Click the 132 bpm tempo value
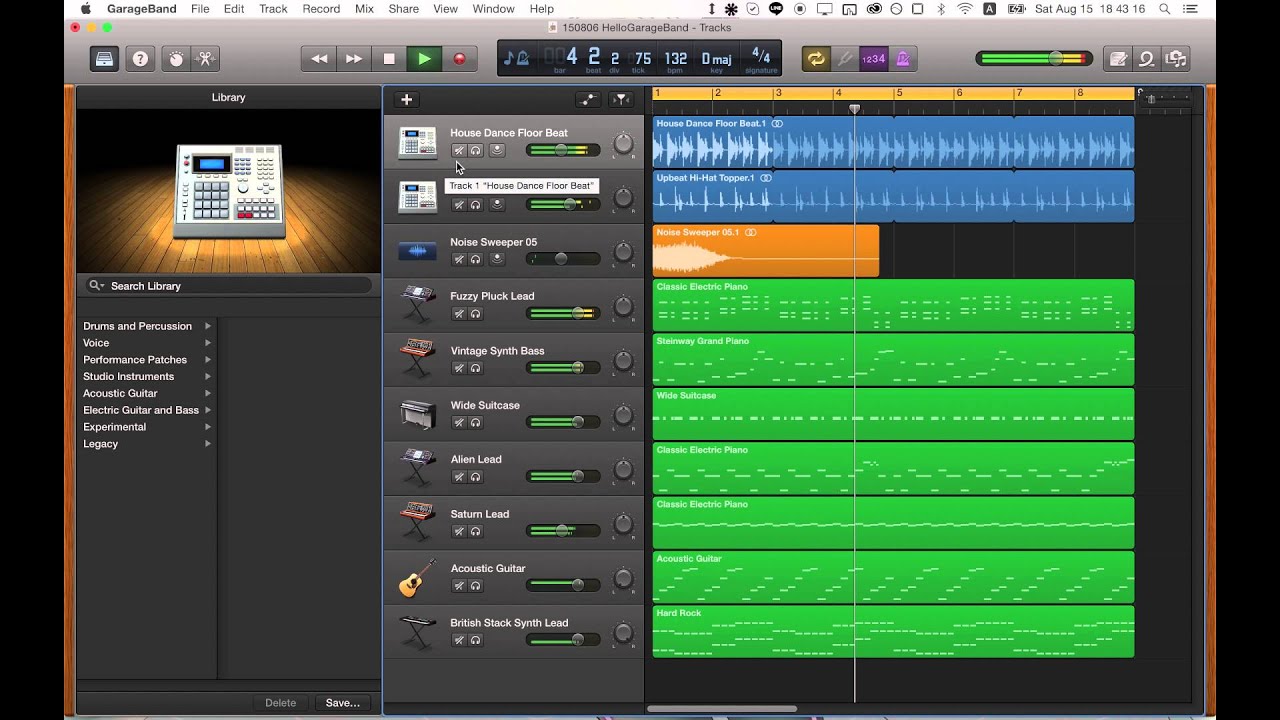1280x720 pixels. pos(676,58)
